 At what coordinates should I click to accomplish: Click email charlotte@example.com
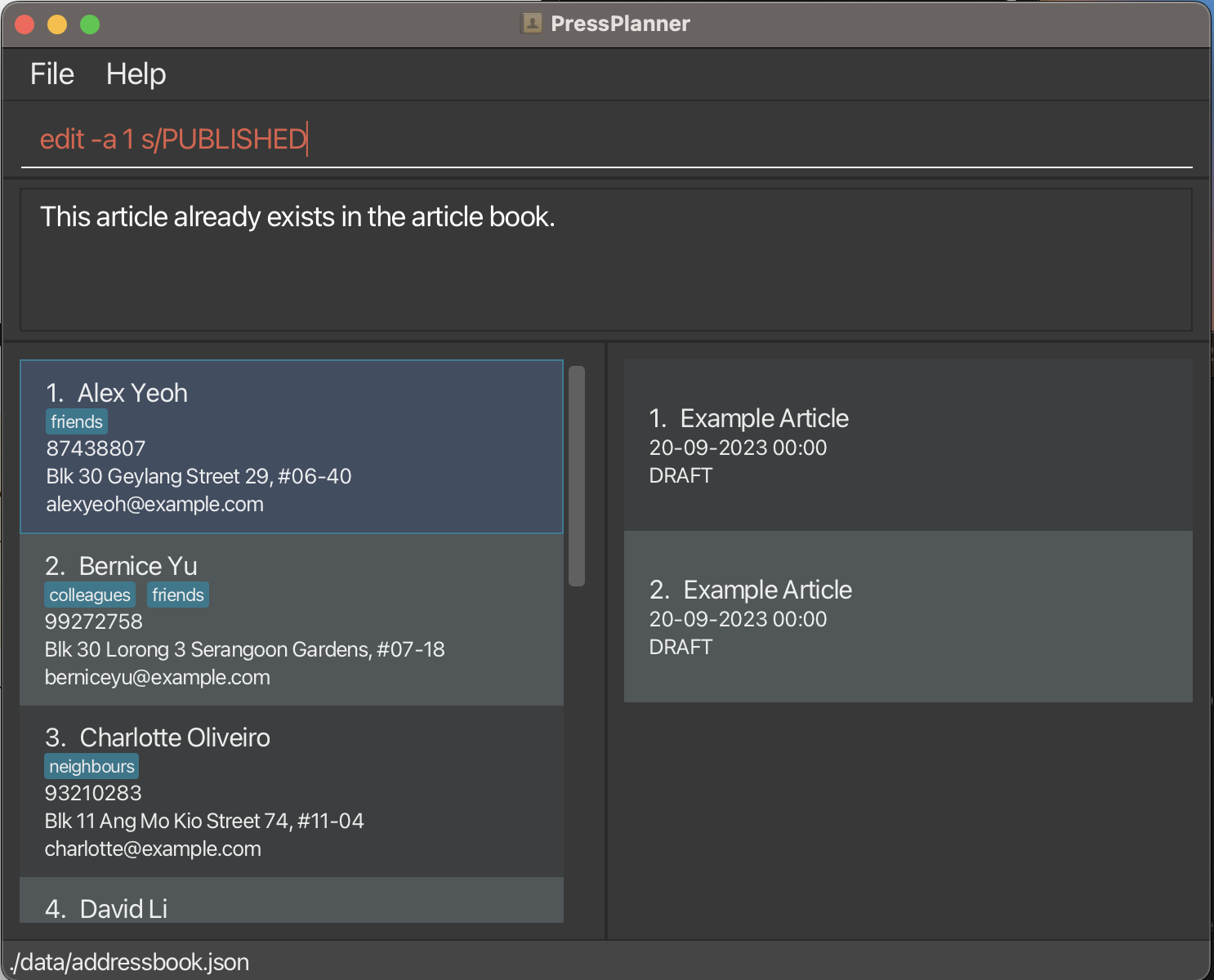click(x=153, y=849)
